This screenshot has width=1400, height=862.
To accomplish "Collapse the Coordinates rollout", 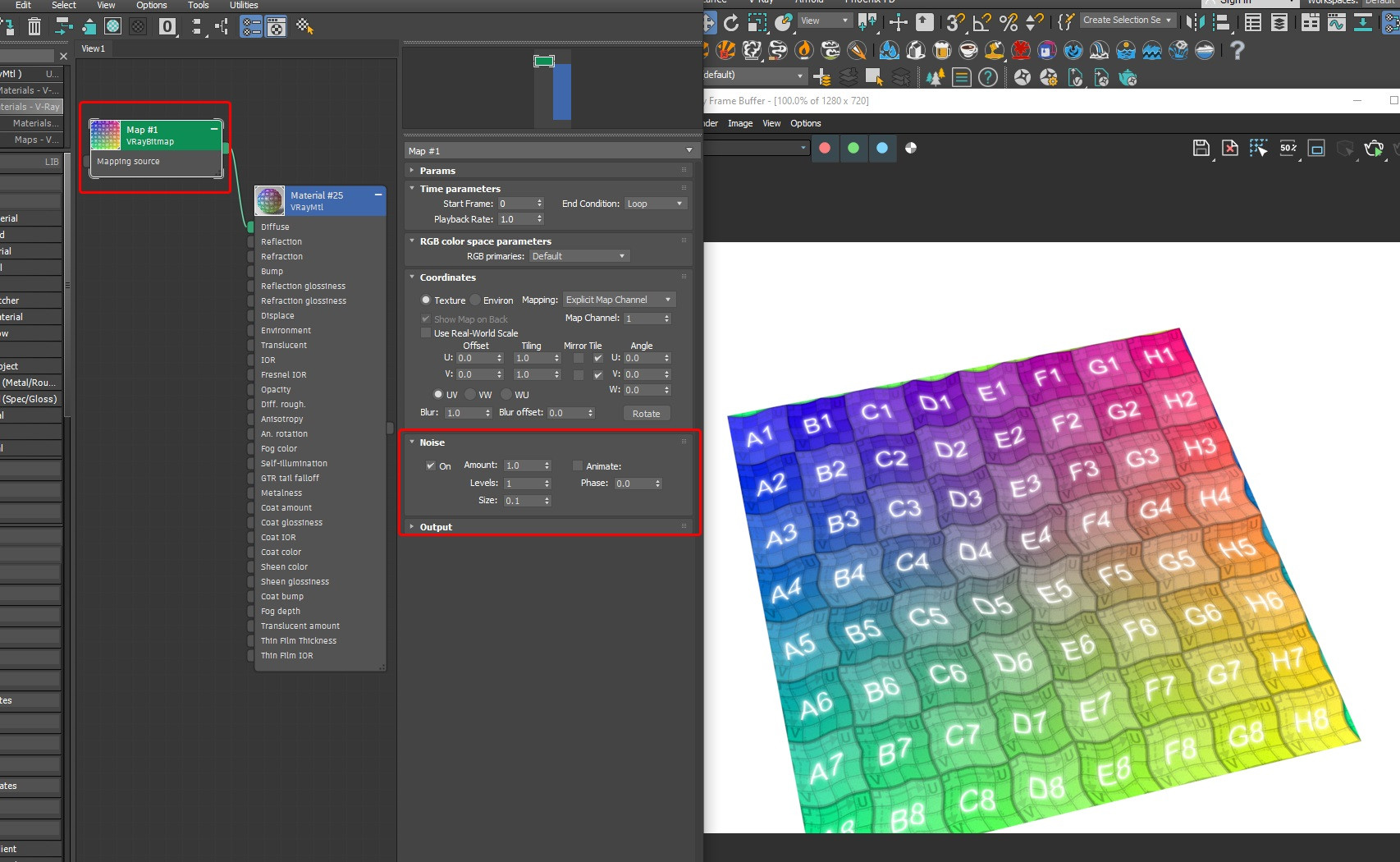I will pyautogui.click(x=548, y=277).
